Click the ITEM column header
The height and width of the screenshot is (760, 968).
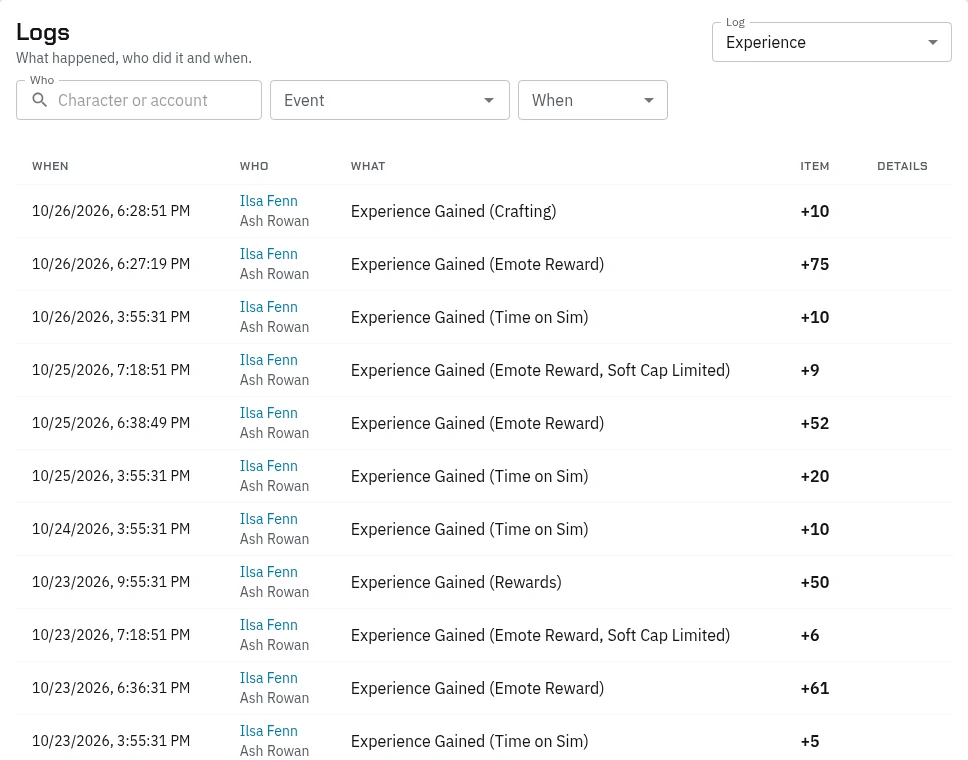tap(815, 166)
